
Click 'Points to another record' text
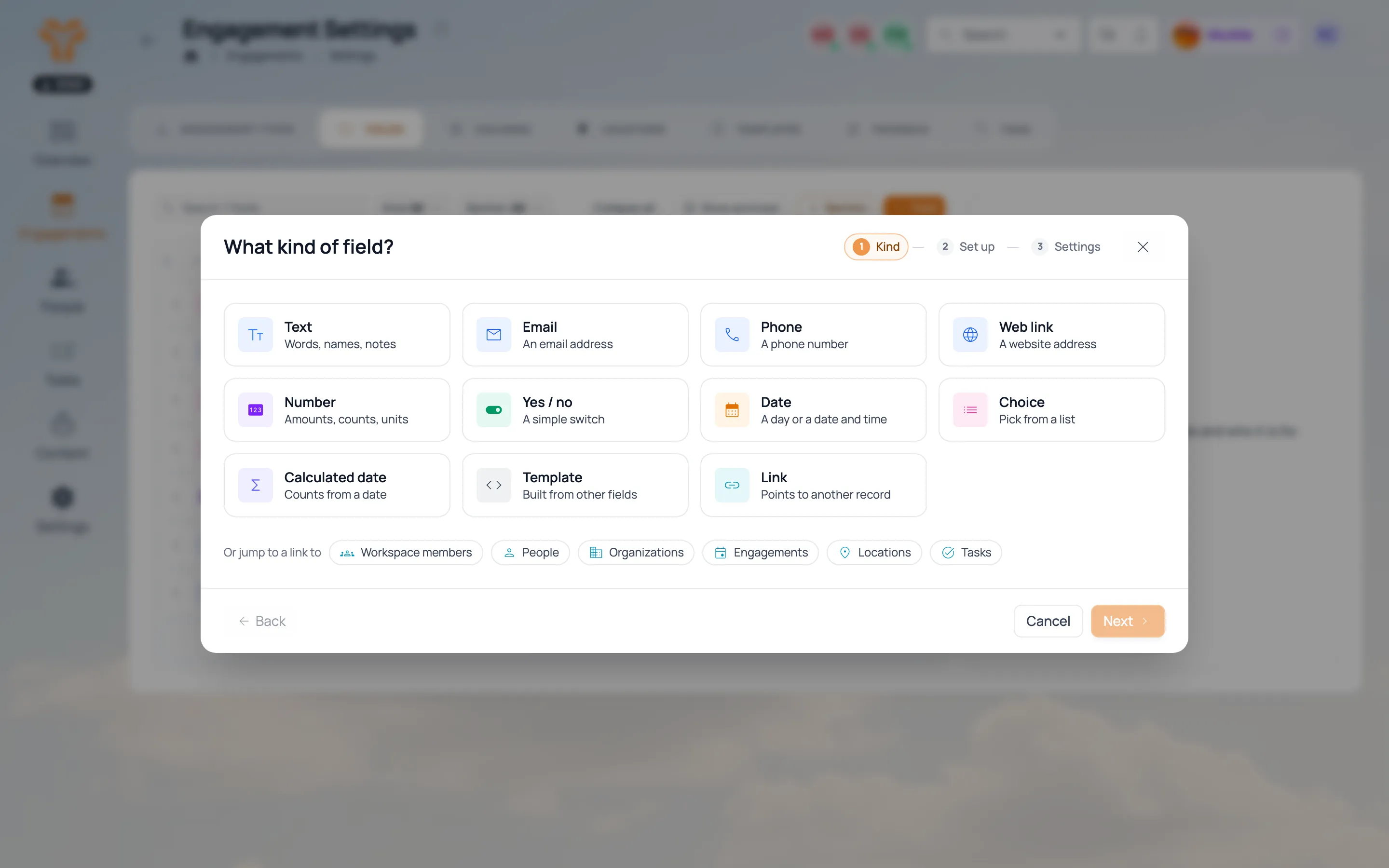click(x=825, y=494)
